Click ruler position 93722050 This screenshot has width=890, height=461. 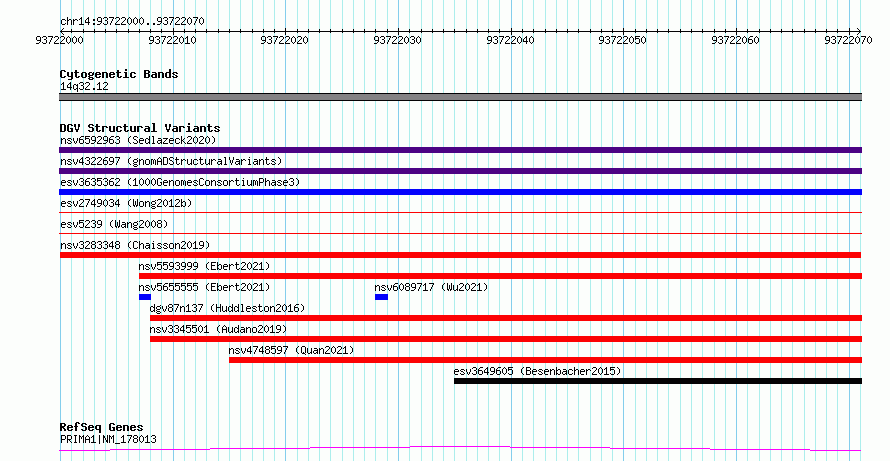(622, 40)
